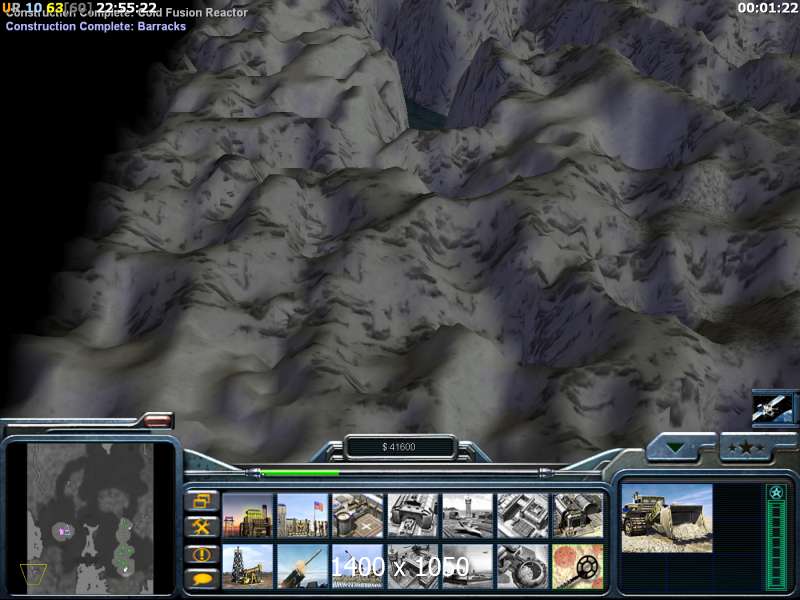This screenshot has width=800, height=600.
Task: Select the Patriot Missile System build icon
Action: pyautogui.click(x=302, y=566)
